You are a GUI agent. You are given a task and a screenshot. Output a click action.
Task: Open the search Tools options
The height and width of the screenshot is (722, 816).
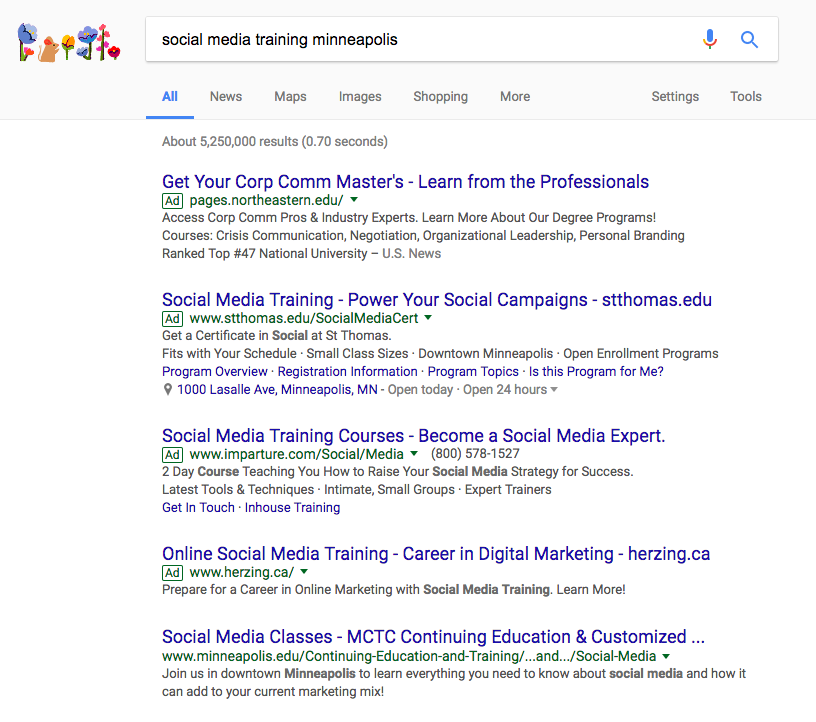click(746, 96)
